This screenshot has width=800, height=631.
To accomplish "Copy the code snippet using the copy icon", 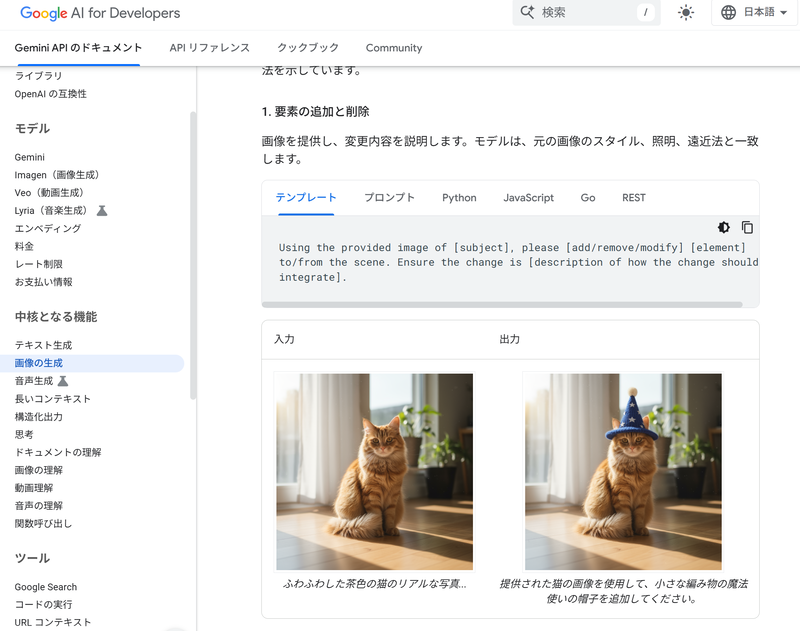I will [749, 228].
